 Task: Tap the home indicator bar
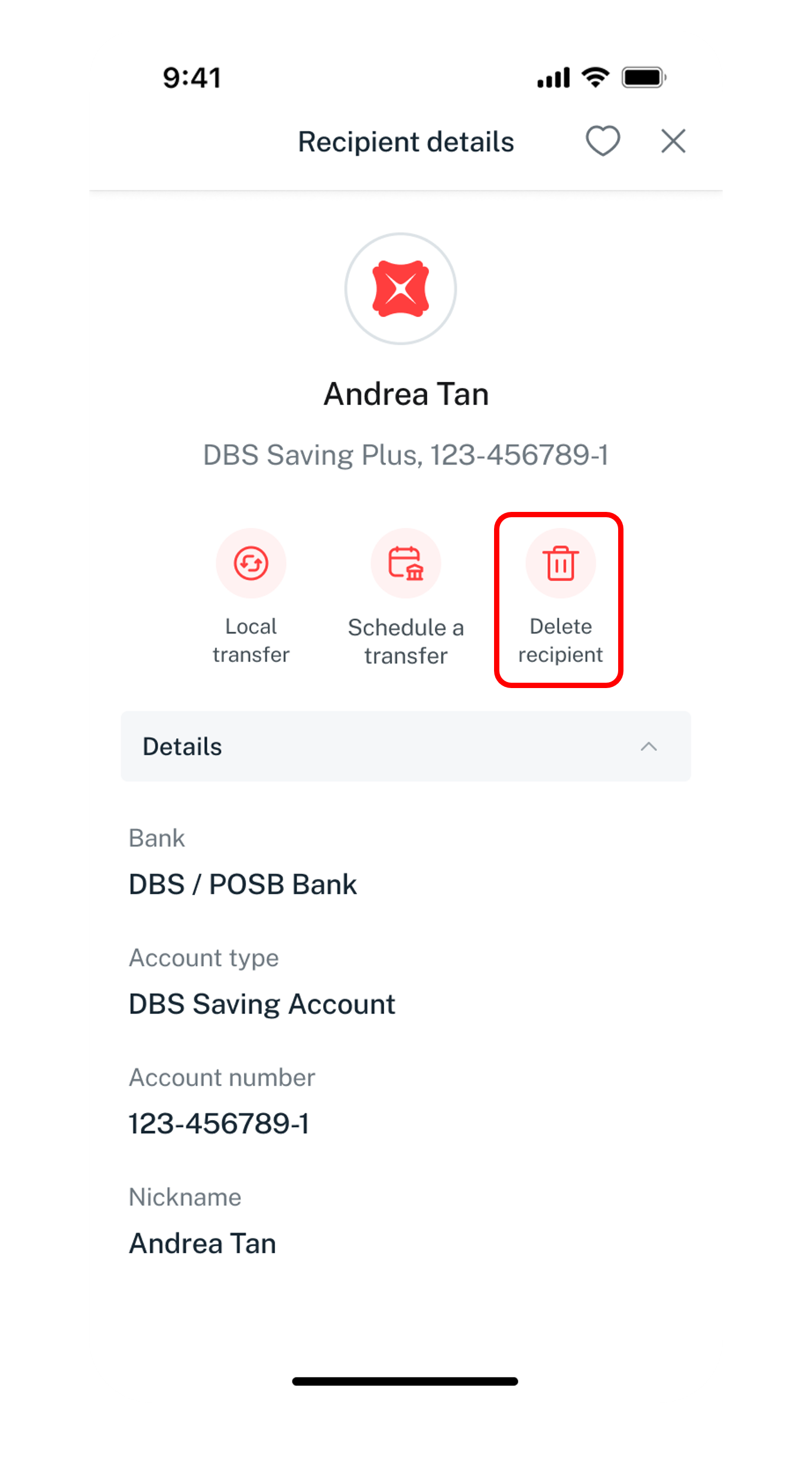(x=405, y=1381)
